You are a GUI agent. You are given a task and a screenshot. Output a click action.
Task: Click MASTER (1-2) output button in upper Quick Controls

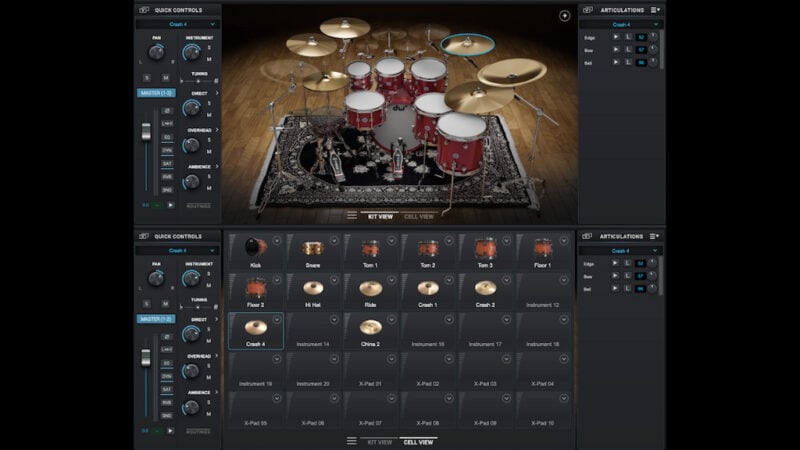pos(156,93)
